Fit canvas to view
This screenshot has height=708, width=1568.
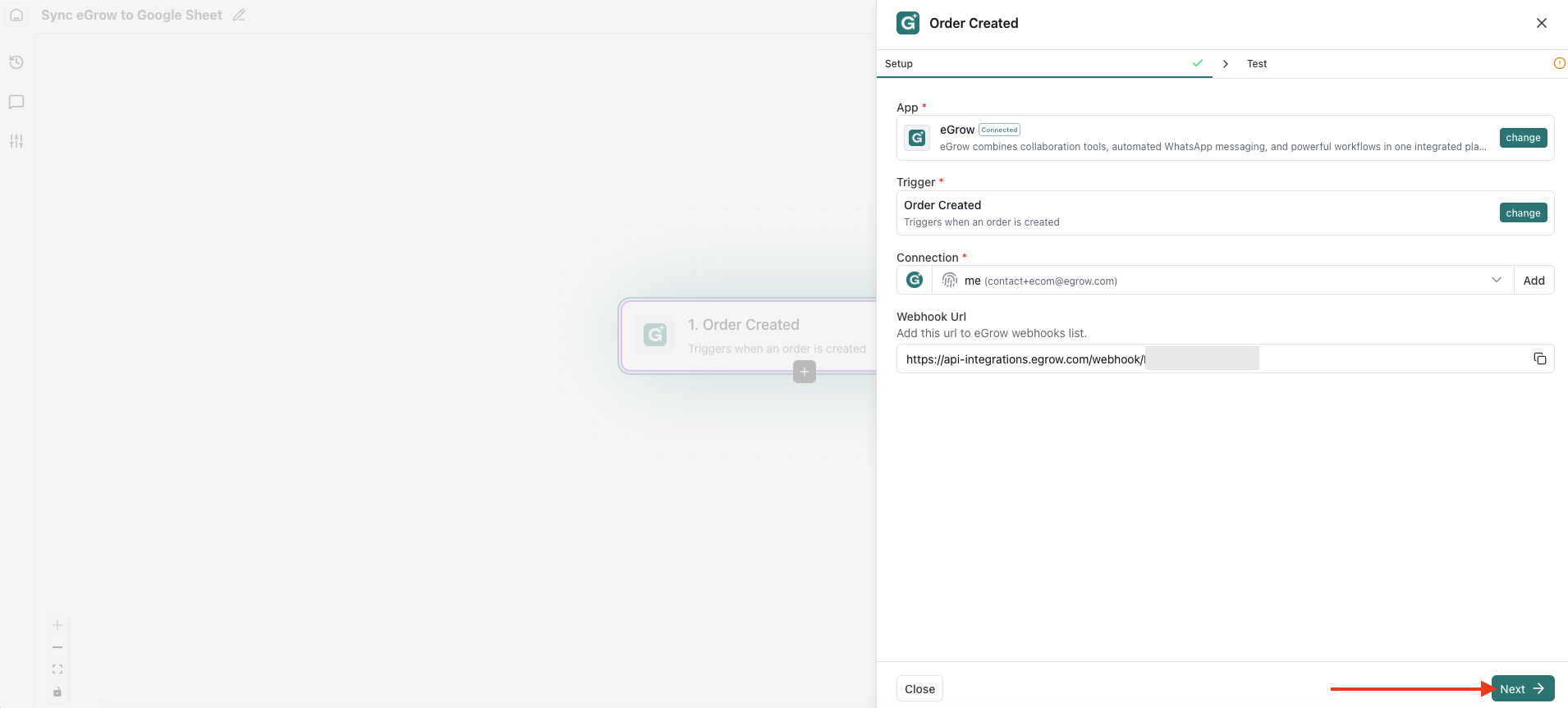point(57,669)
